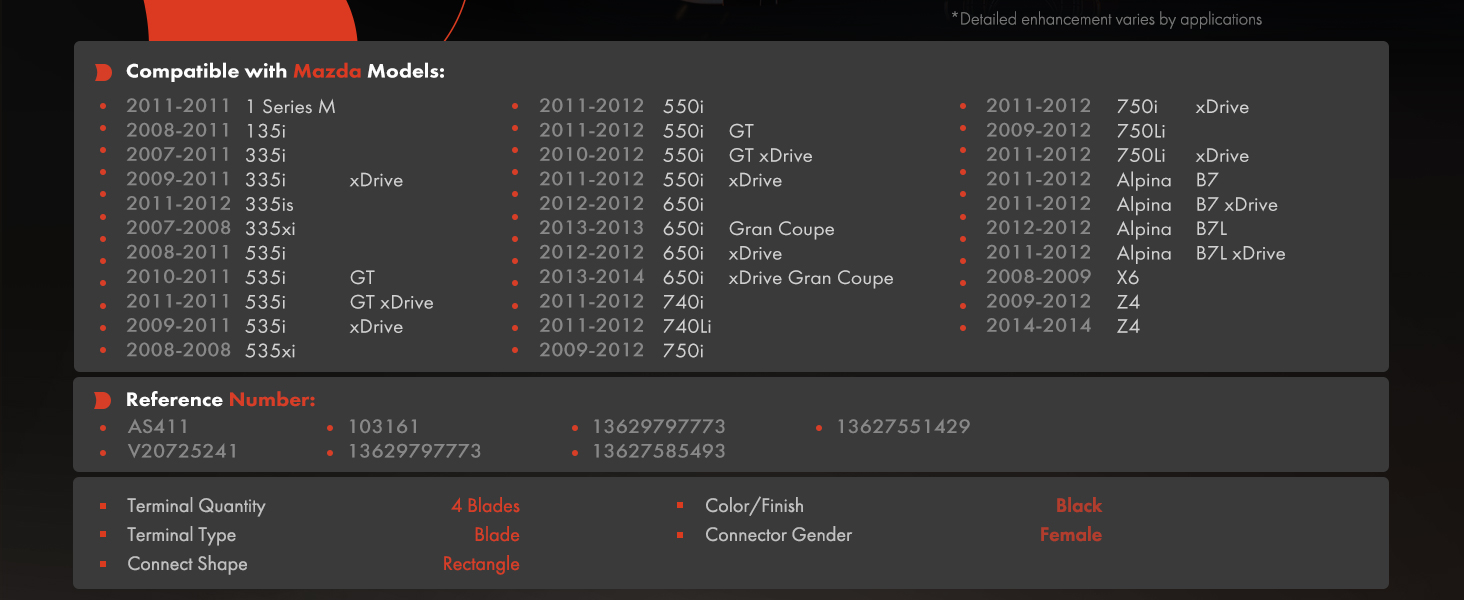Click the "135i" model entry
Screen dimensions: 1464x600
click(x=265, y=131)
